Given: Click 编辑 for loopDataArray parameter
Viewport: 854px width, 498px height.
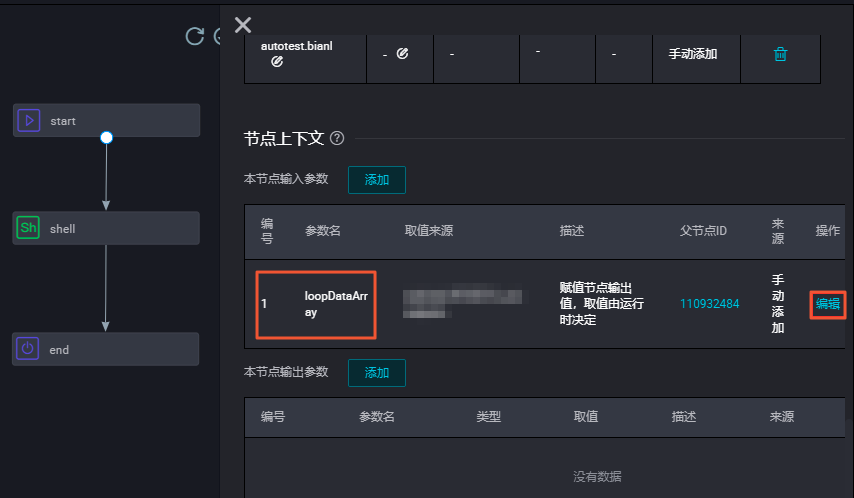Looking at the screenshot, I should point(828,304).
